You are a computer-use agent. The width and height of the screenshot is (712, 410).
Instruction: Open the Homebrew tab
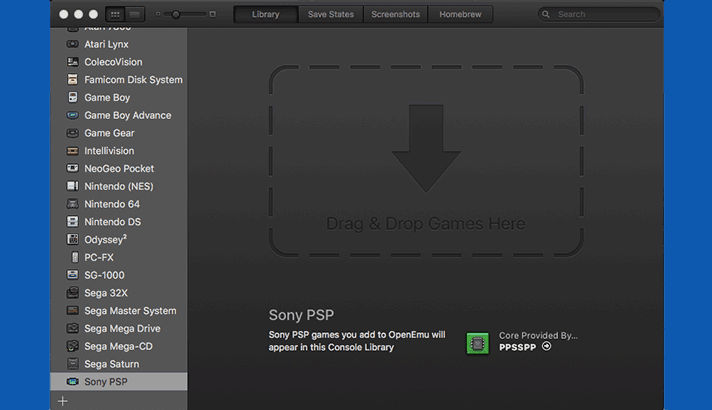pyautogui.click(x=460, y=14)
